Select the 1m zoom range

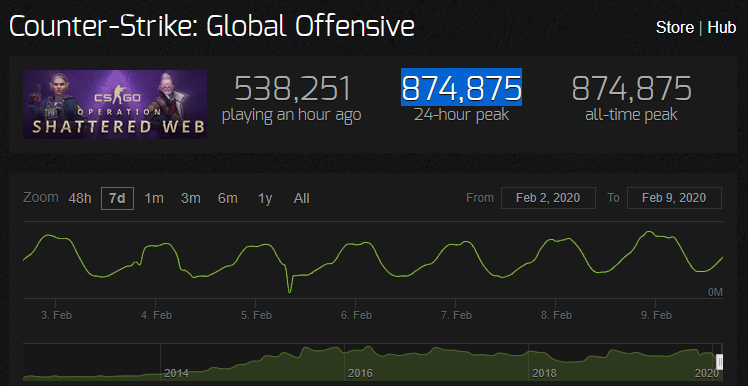pyautogui.click(x=154, y=198)
